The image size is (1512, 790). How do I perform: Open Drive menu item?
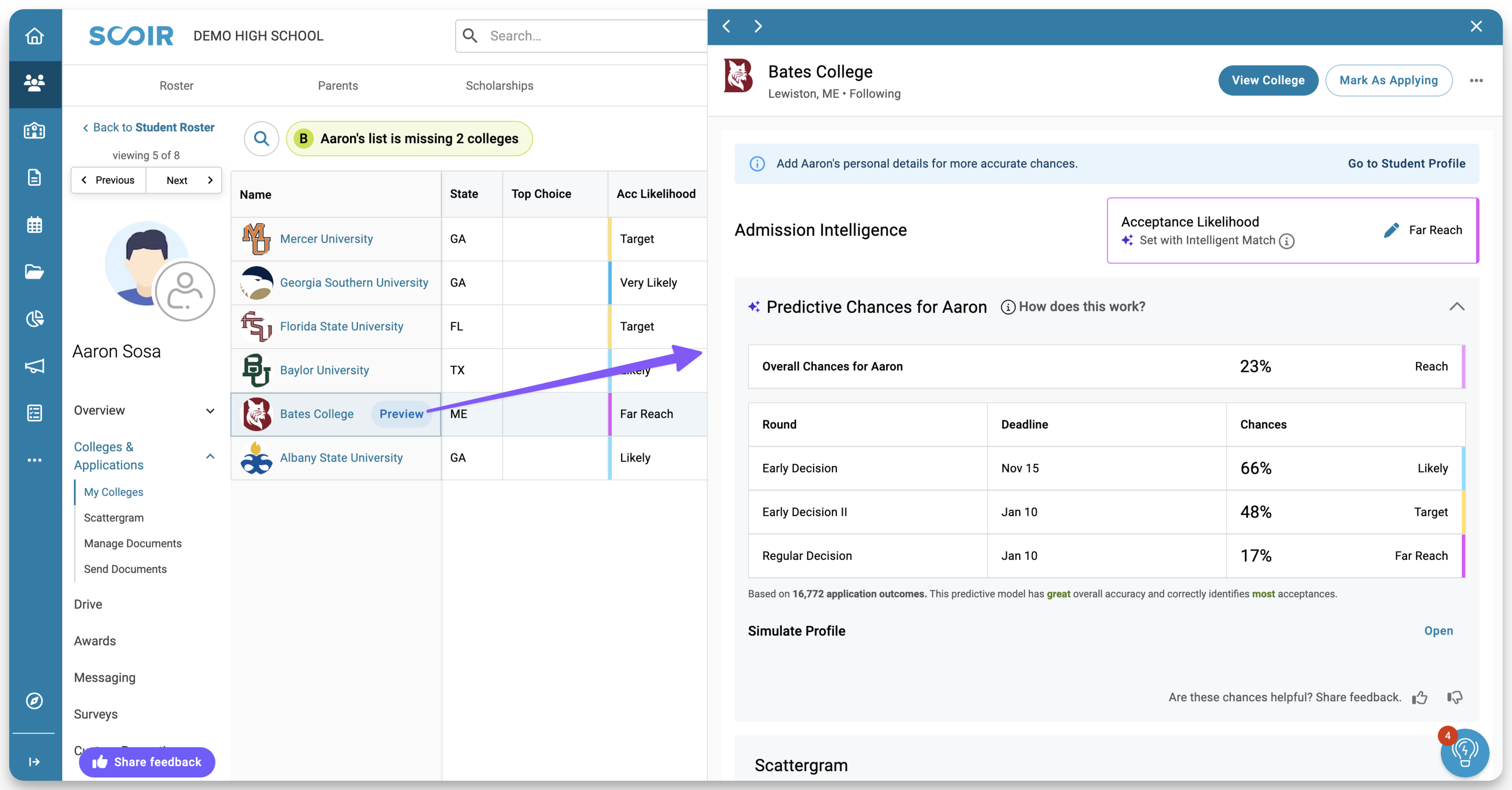[x=88, y=604]
